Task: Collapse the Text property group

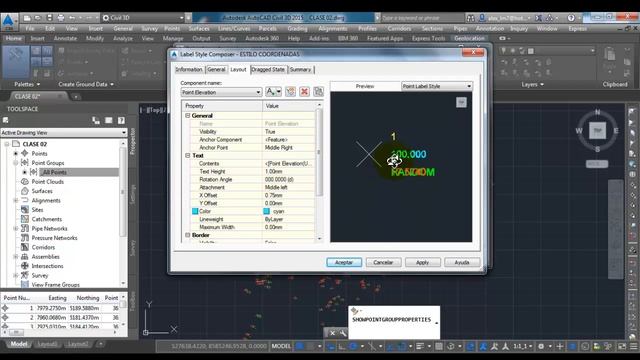Action: click(x=188, y=156)
